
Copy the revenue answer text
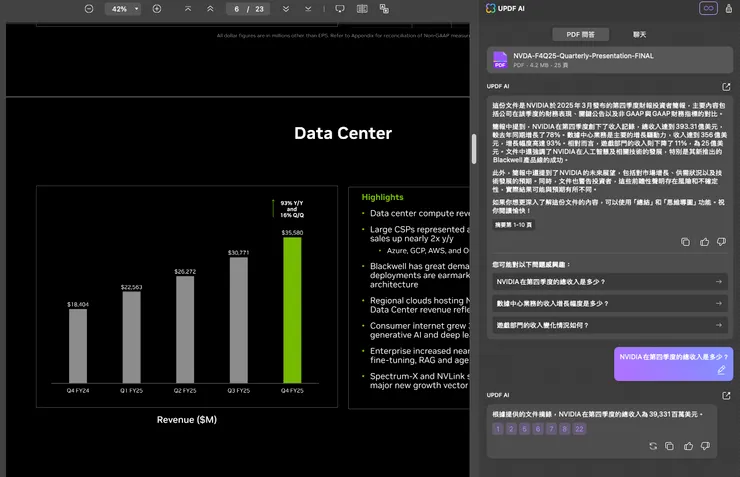coord(669,446)
